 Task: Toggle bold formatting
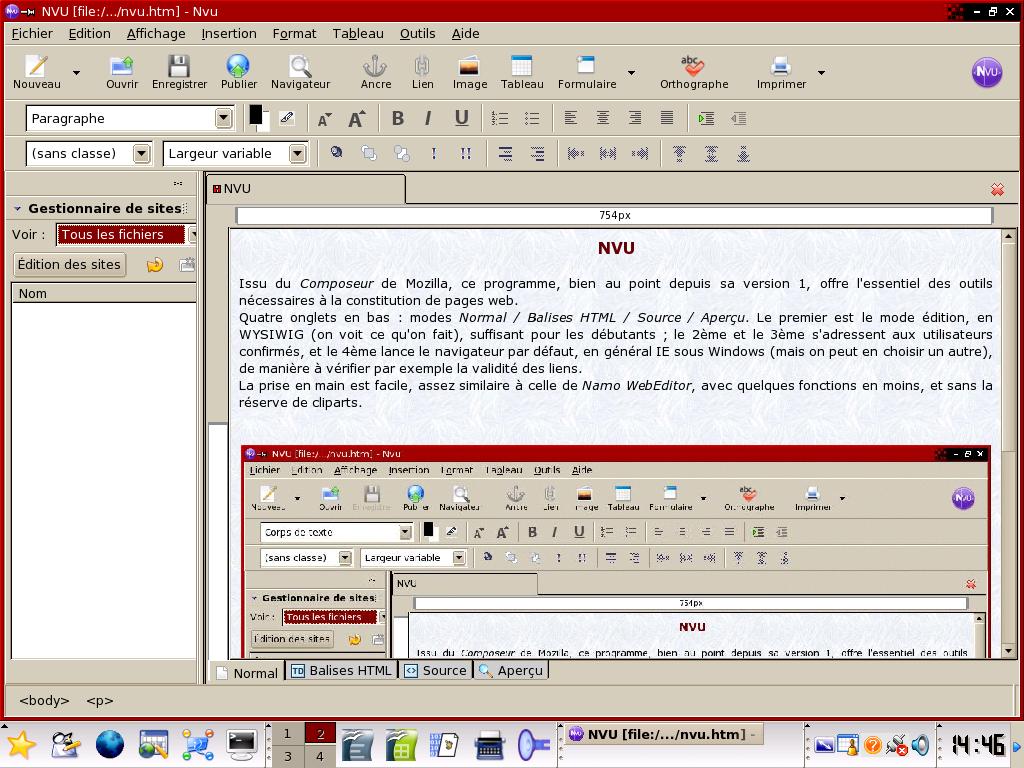397,118
